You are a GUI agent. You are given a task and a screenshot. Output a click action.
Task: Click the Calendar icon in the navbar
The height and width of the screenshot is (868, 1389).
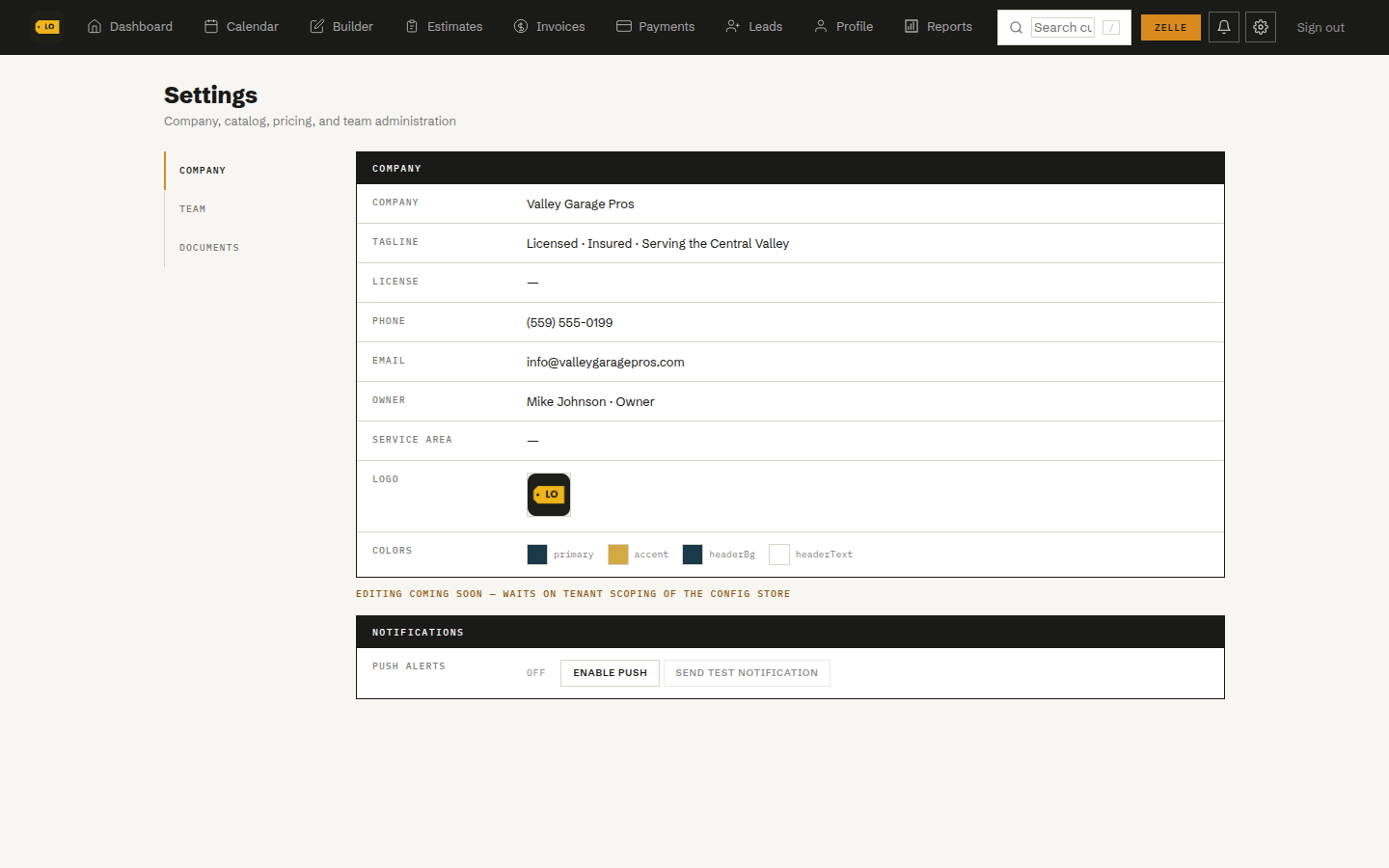click(211, 27)
